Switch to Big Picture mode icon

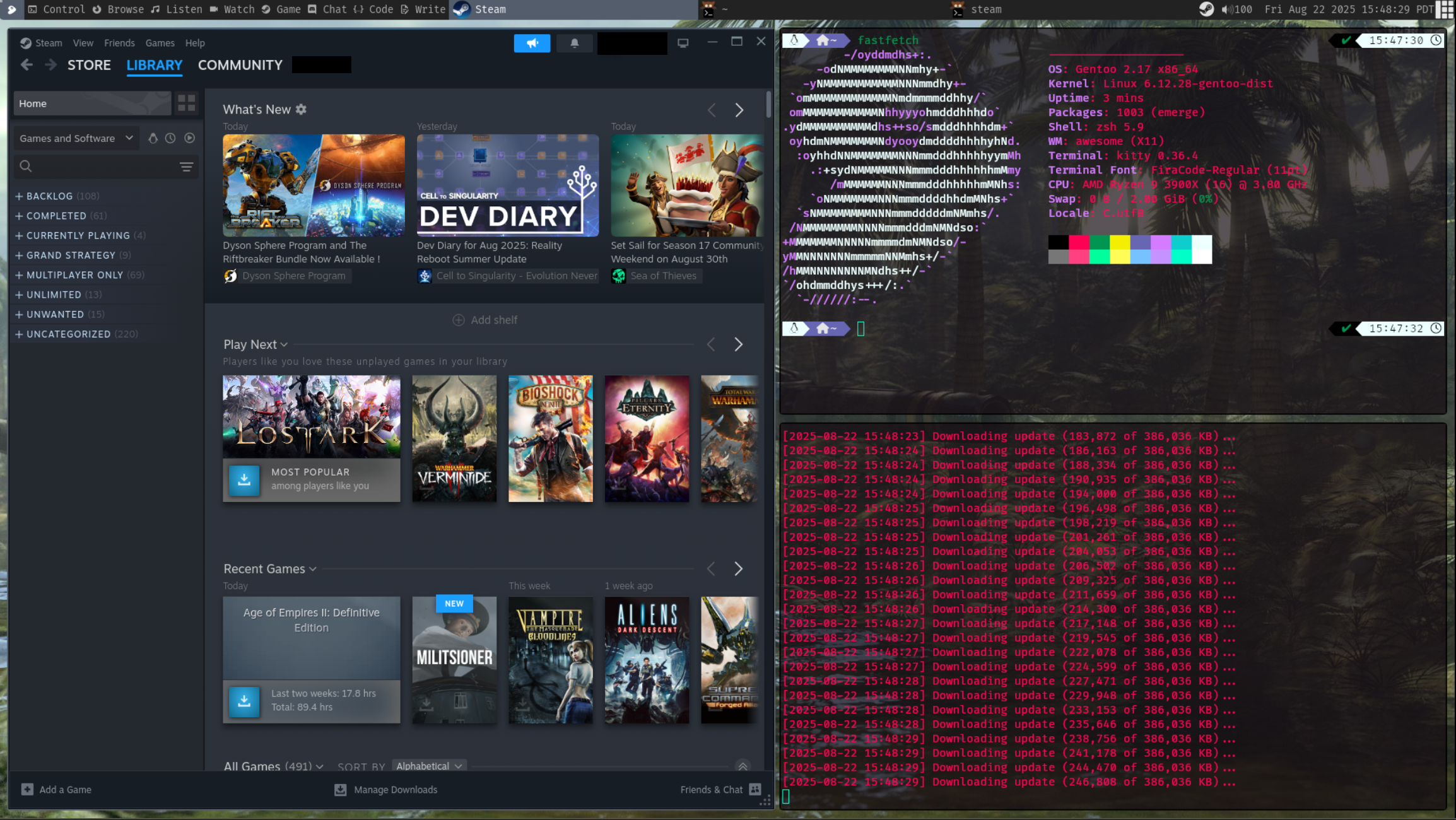683,43
